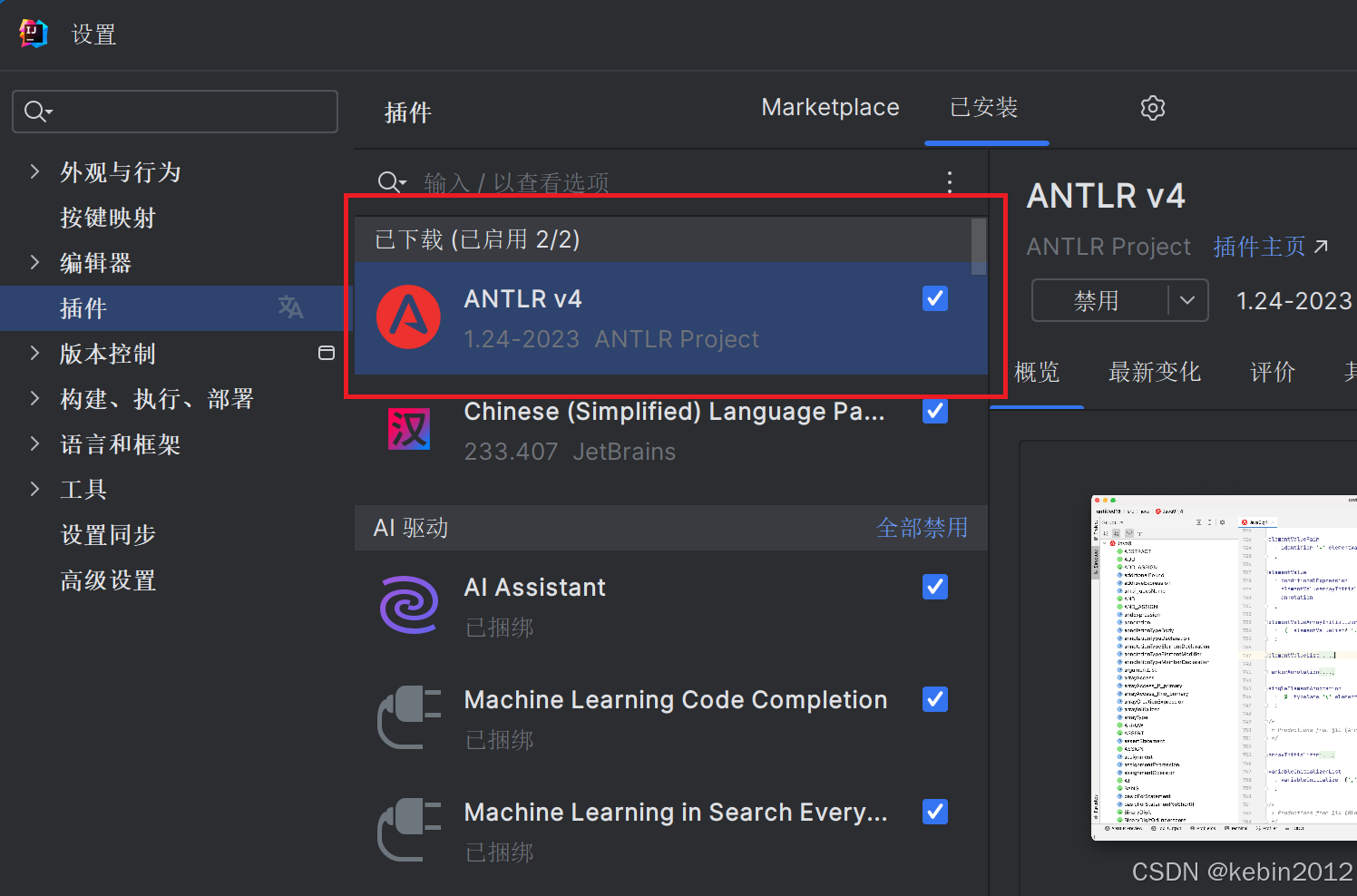
Task: Click the AI Assistant spiral icon
Action: click(x=409, y=605)
